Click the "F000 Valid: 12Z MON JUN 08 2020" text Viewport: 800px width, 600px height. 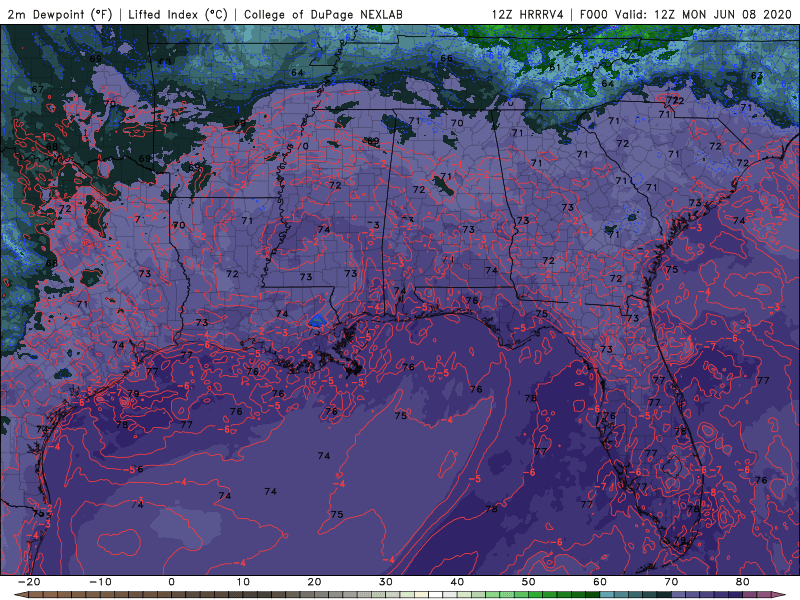click(x=686, y=15)
